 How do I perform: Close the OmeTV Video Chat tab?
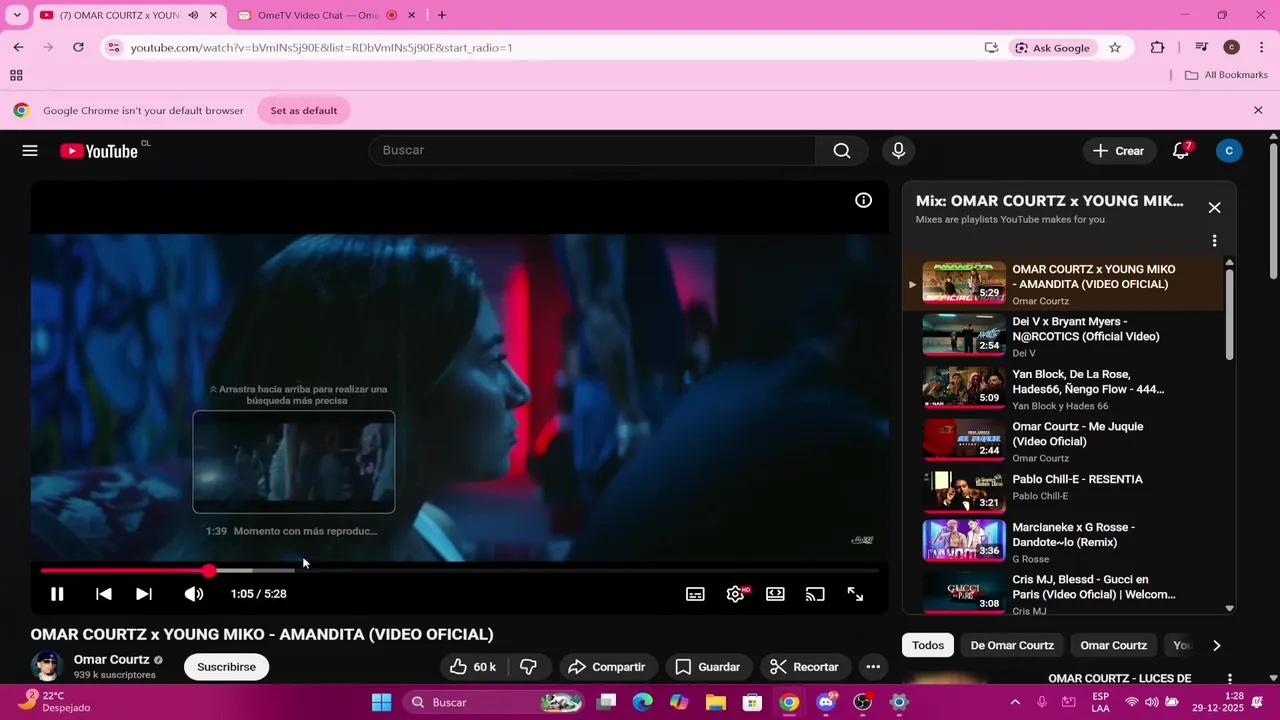point(411,15)
